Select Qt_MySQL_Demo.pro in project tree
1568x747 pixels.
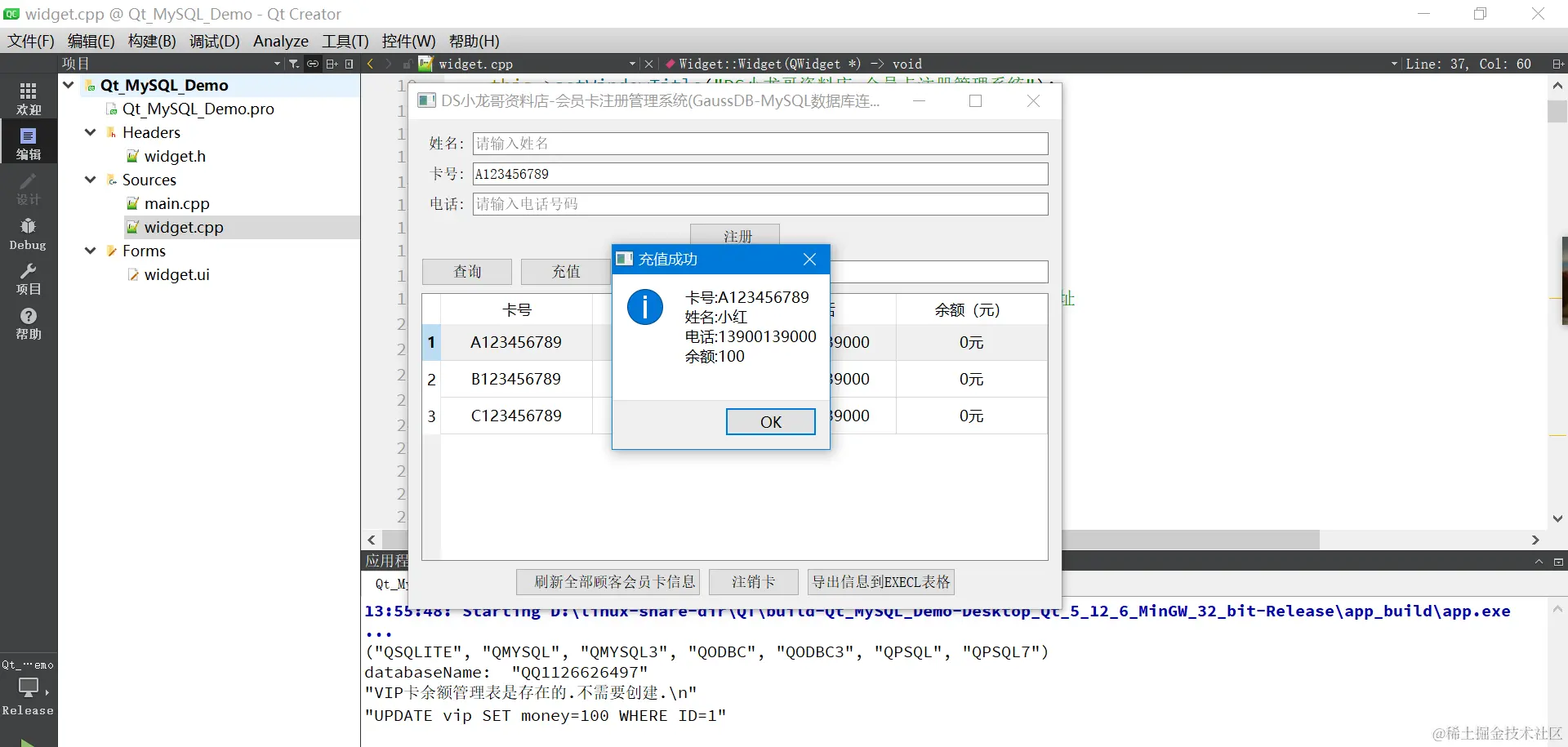click(x=198, y=109)
